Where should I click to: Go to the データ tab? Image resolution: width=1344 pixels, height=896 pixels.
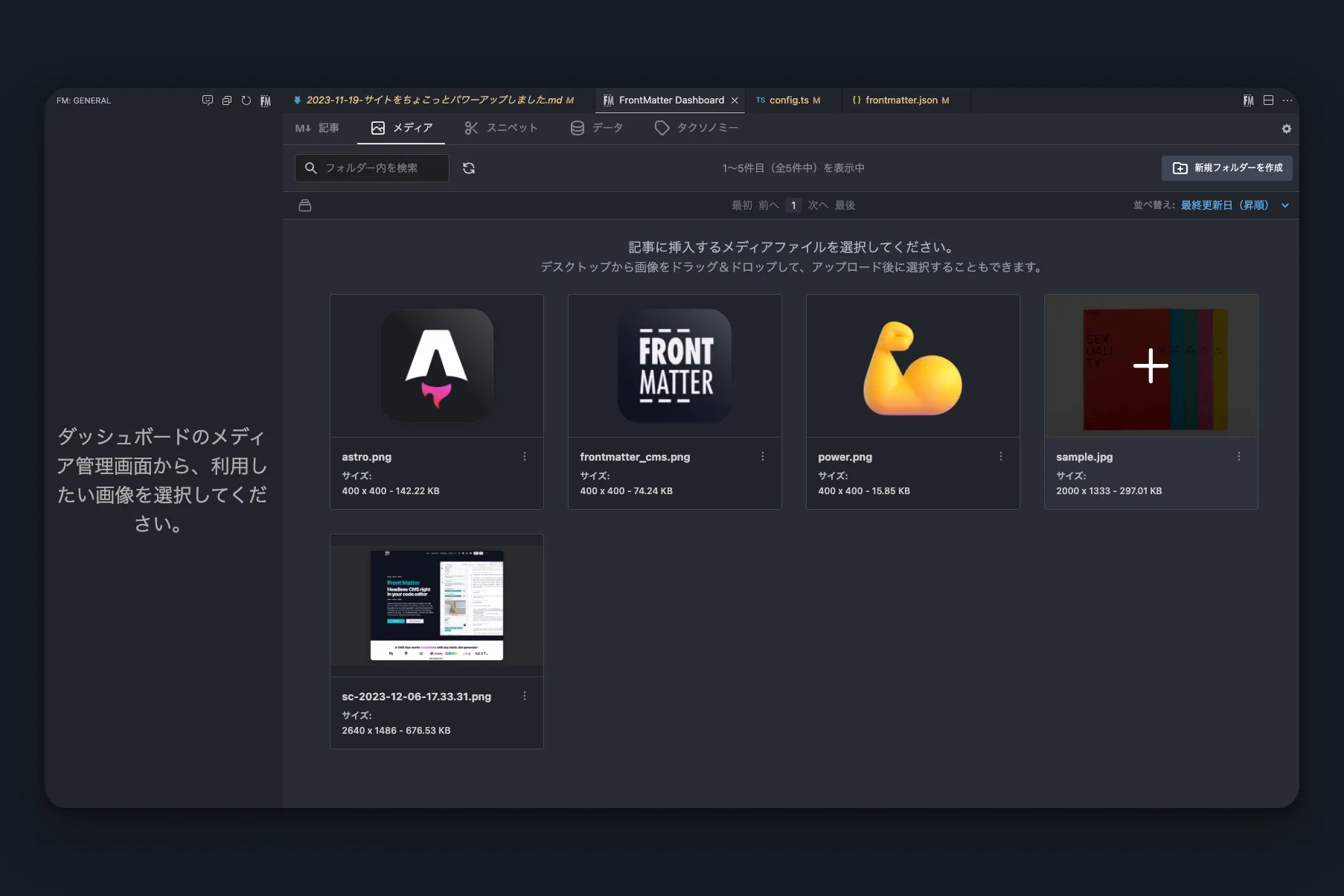coord(597,128)
